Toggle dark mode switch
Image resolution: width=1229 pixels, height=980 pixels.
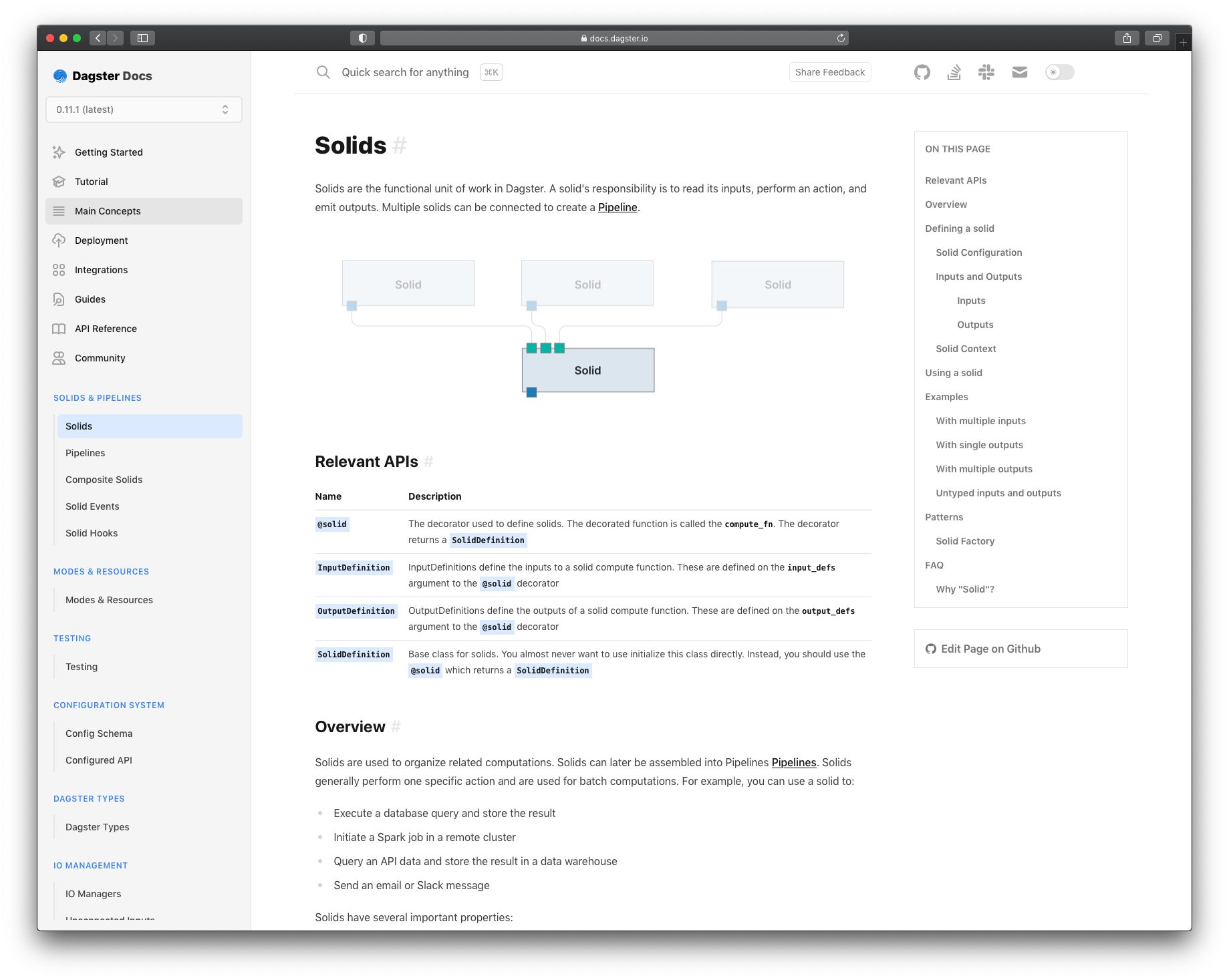tap(1059, 72)
